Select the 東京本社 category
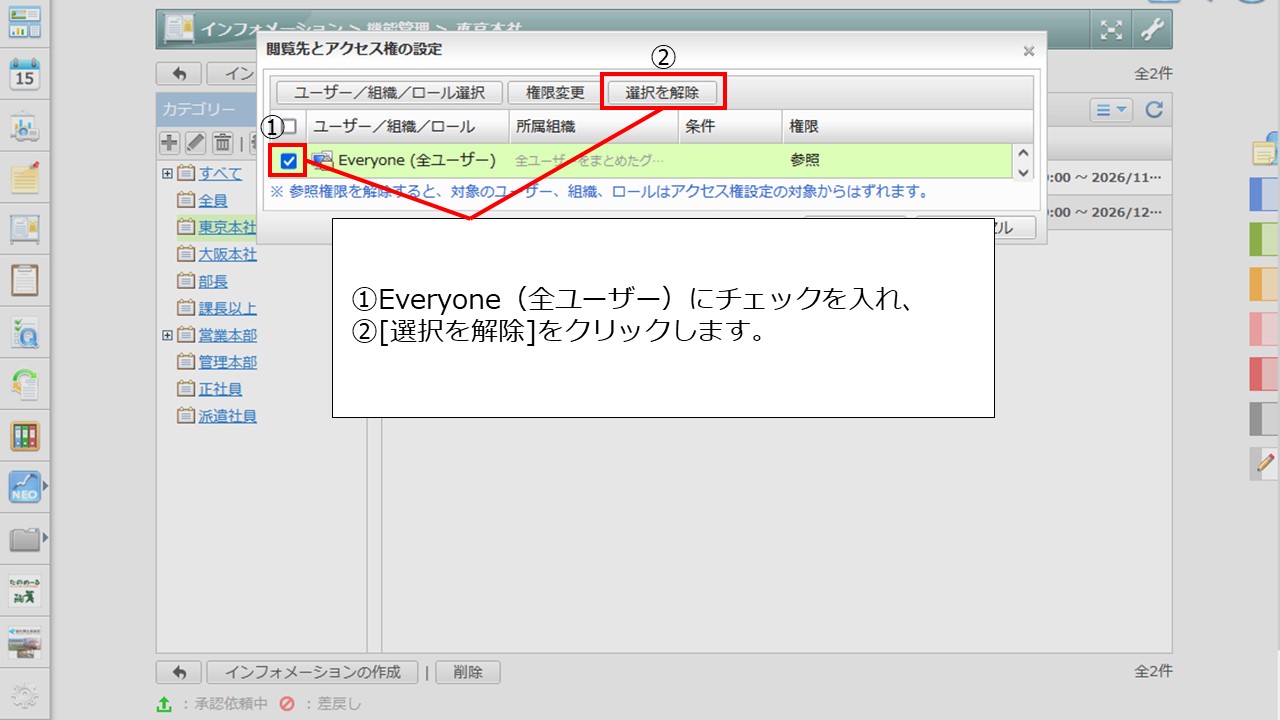The image size is (1280, 720). tap(228, 227)
